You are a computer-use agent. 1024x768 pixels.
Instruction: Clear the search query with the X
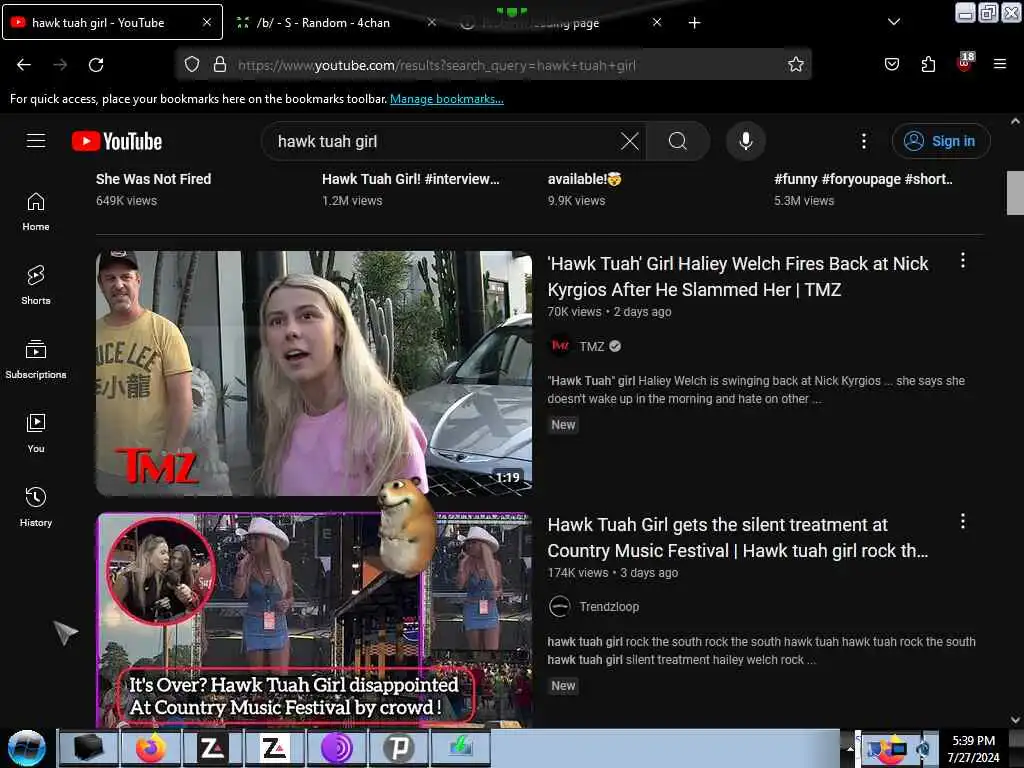[x=630, y=141]
